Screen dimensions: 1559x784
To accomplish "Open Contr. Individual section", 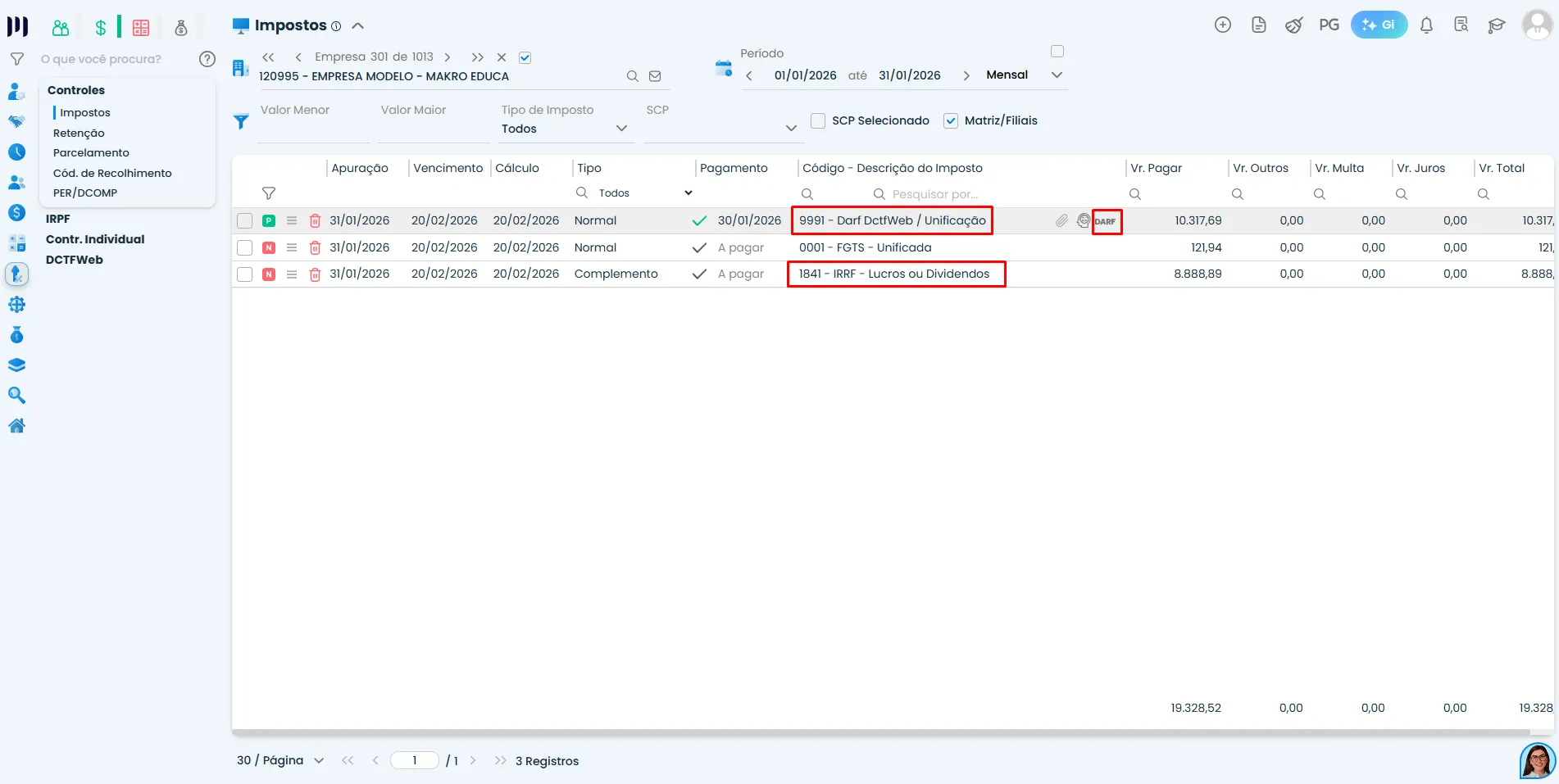I will click(95, 239).
